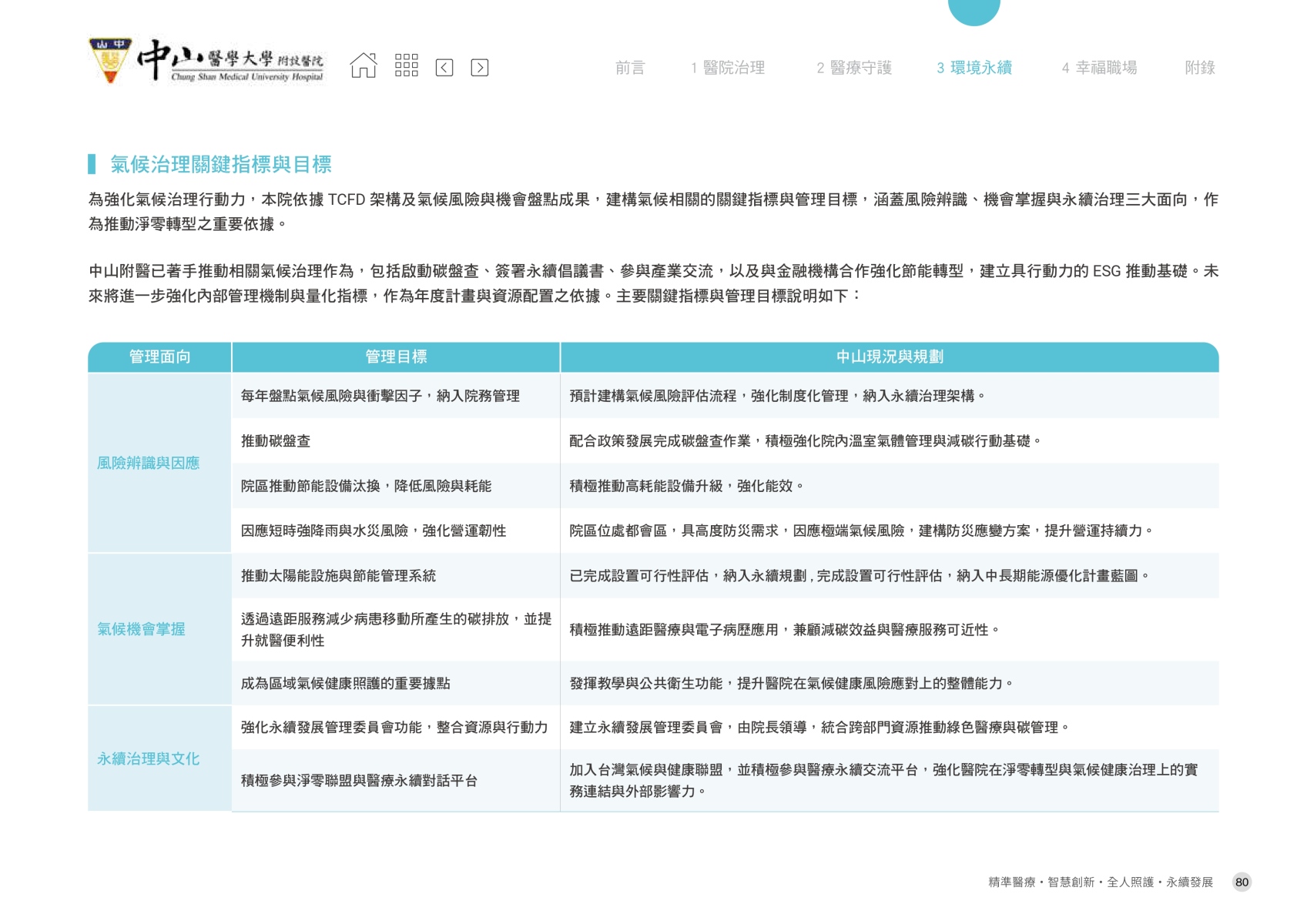Click the page number 80 badge
1307x924 pixels.
1242,882
